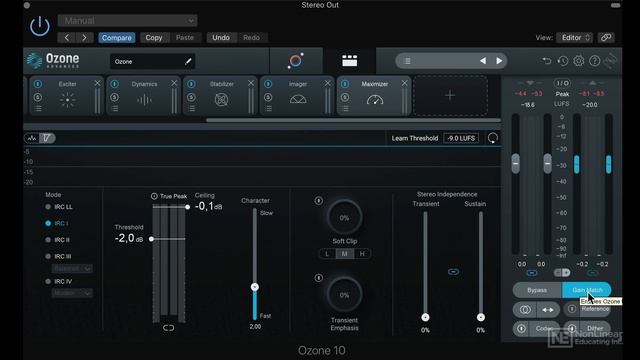Open Ozone settings gear
This screenshot has height=360, width=640.
(578, 61)
